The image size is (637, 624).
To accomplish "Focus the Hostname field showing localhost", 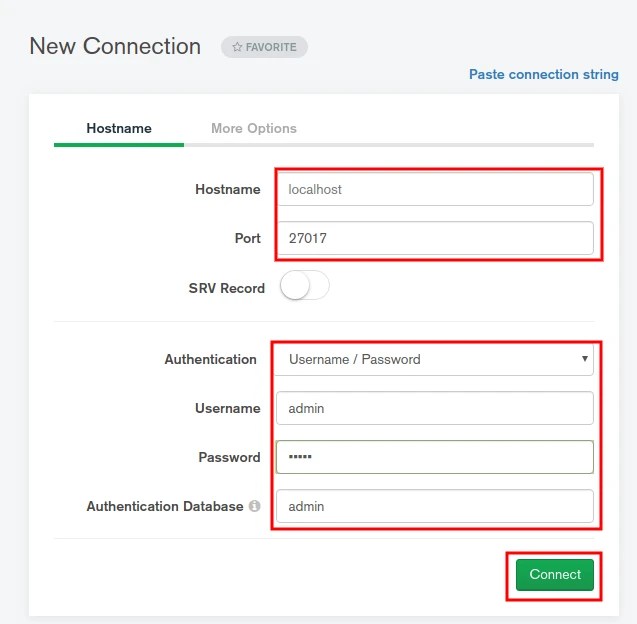I will point(434,189).
